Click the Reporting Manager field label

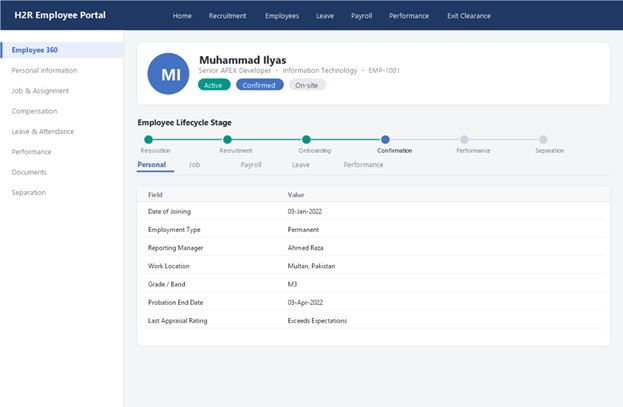pos(176,248)
